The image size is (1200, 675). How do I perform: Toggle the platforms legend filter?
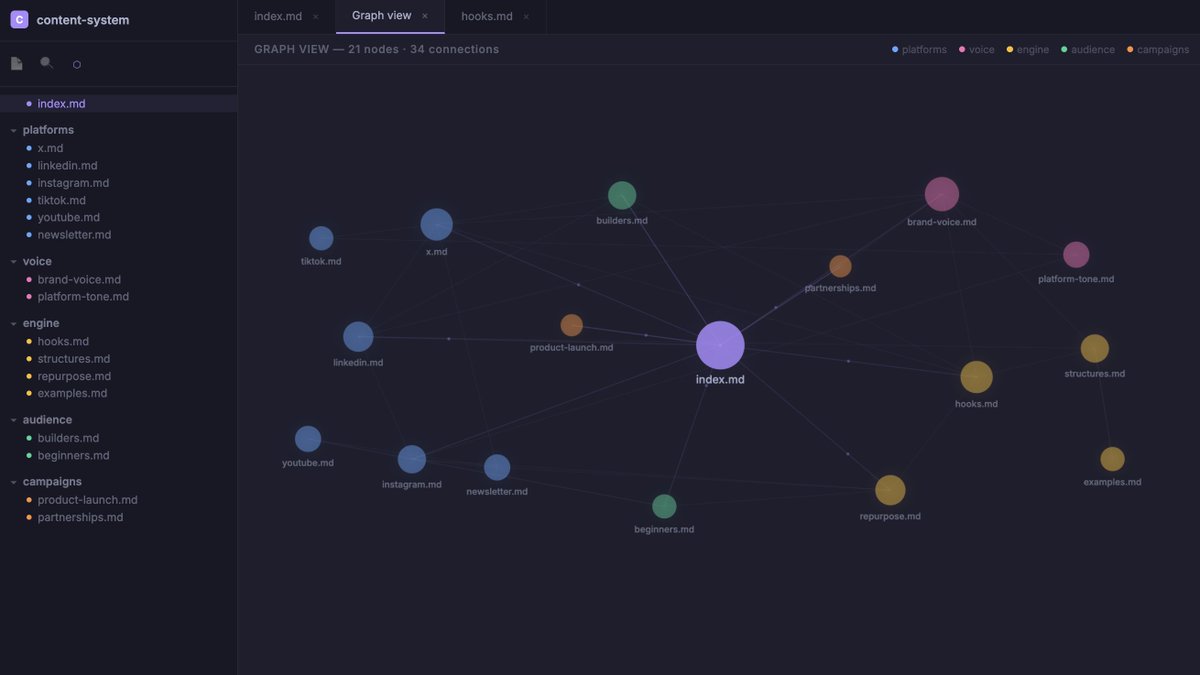click(919, 49)
